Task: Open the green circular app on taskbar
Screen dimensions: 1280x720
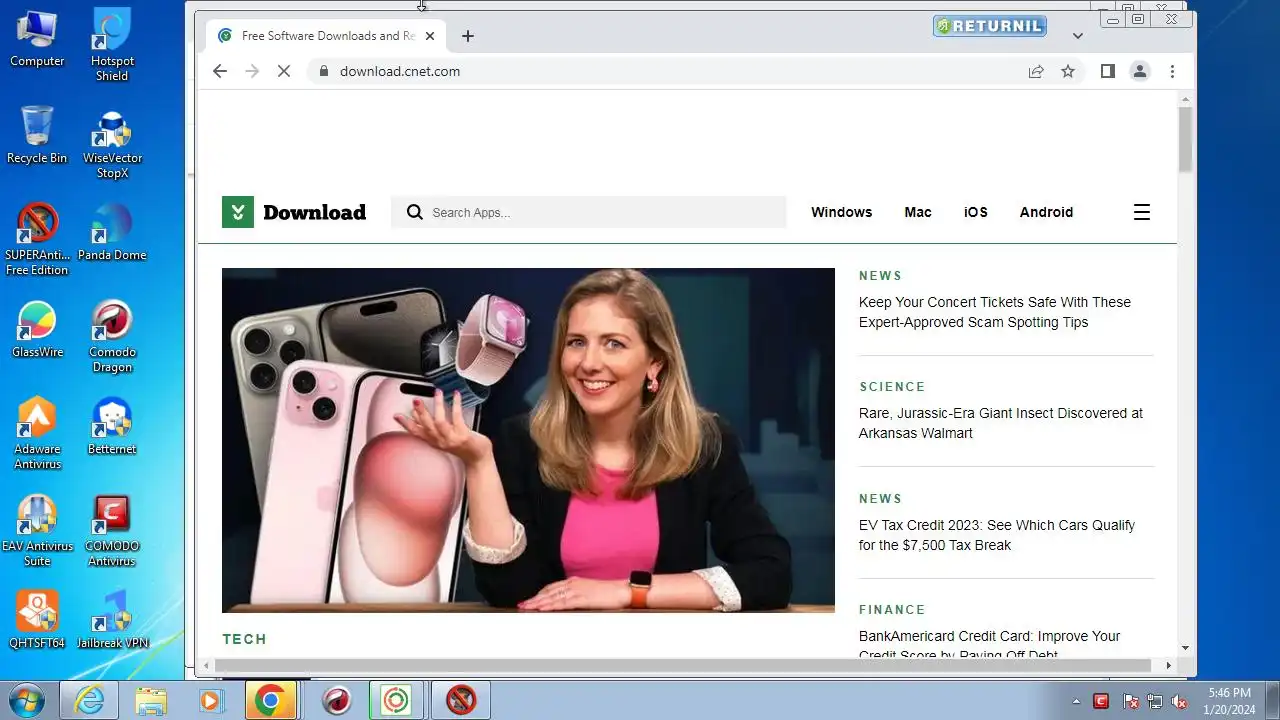Action: 397,700
